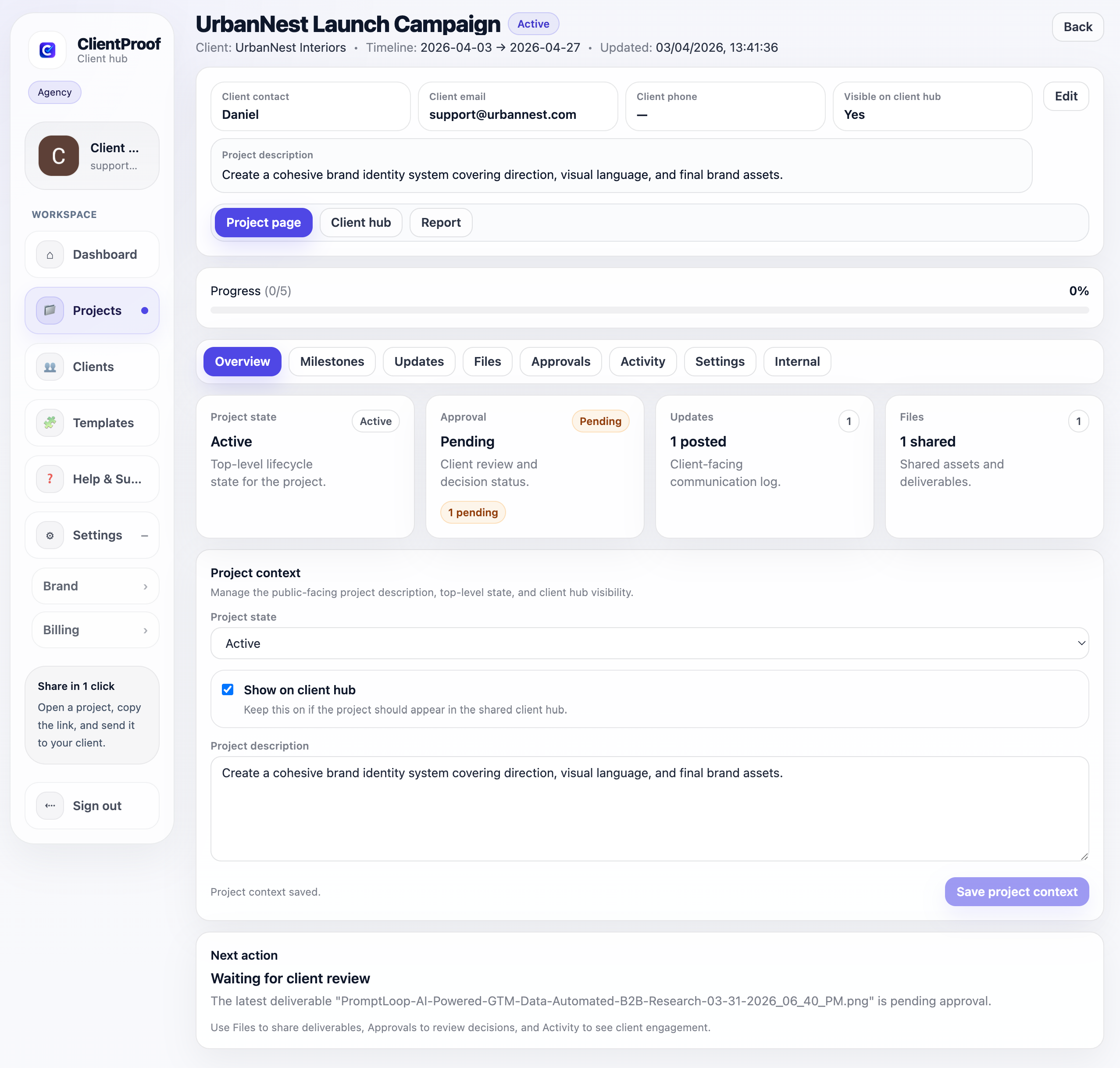Click the Sign out arrow icon
Viewport: 1120px width, 1068px height.
[50, 806]
